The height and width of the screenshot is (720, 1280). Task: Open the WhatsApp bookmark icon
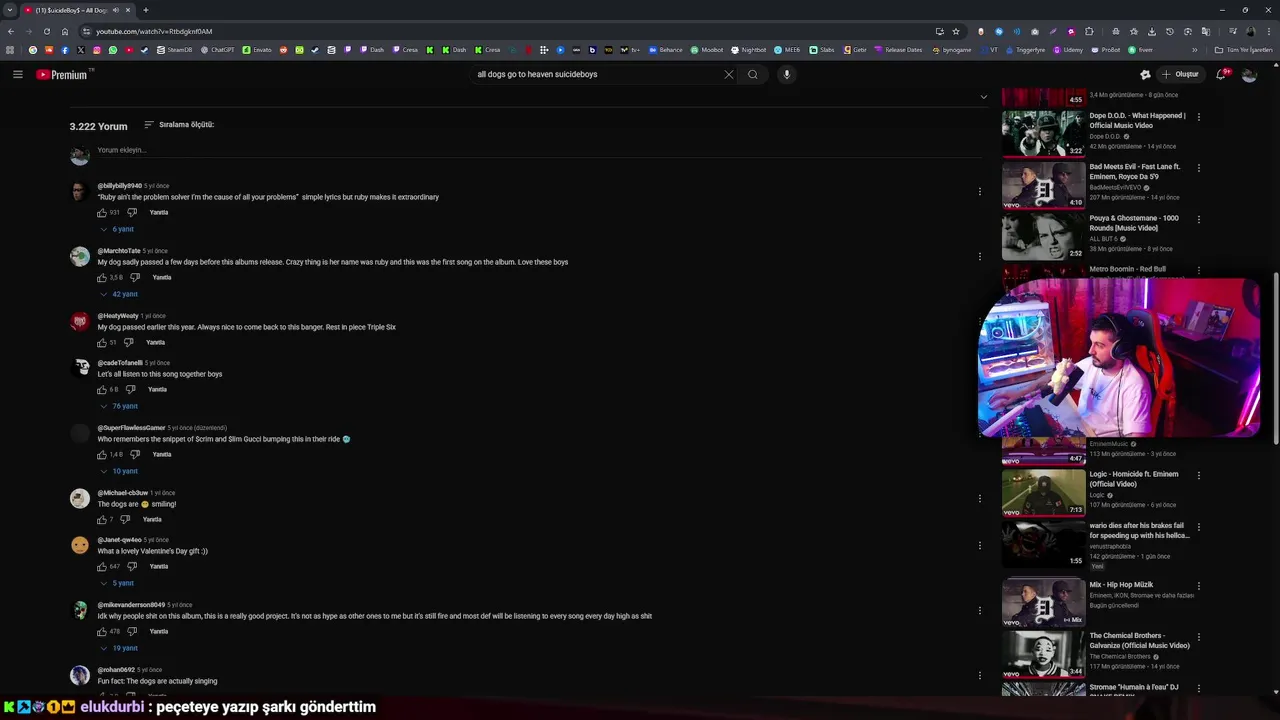[113, 49]
